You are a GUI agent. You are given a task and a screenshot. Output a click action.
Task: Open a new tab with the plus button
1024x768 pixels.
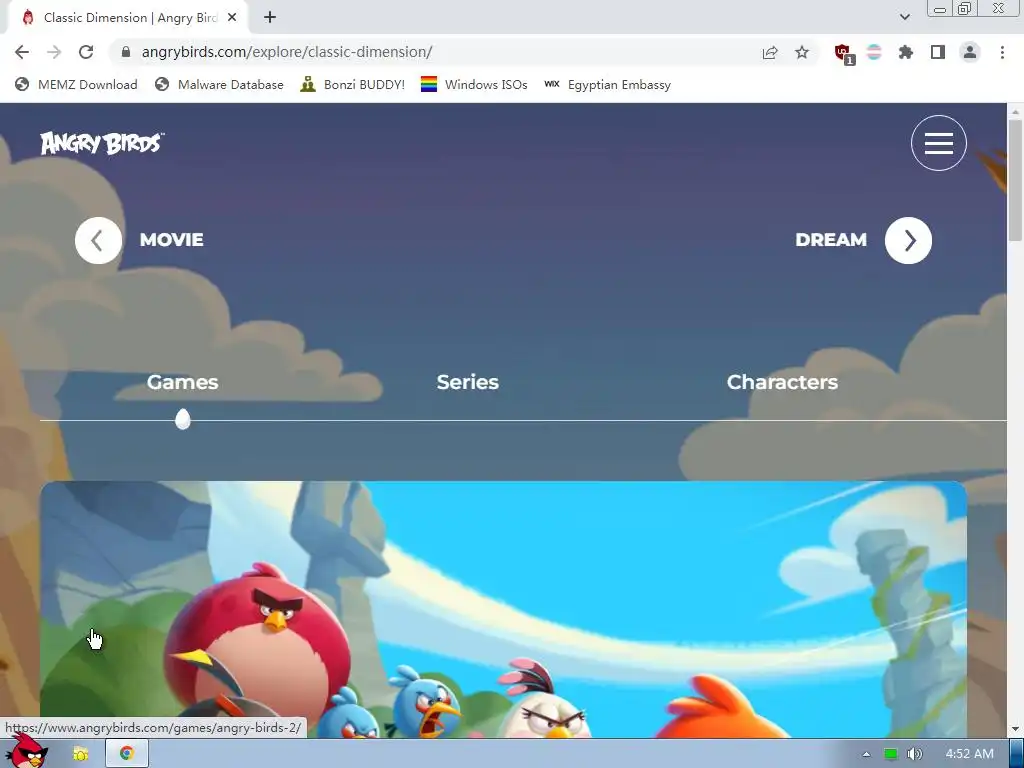click(x=270, y=18)
